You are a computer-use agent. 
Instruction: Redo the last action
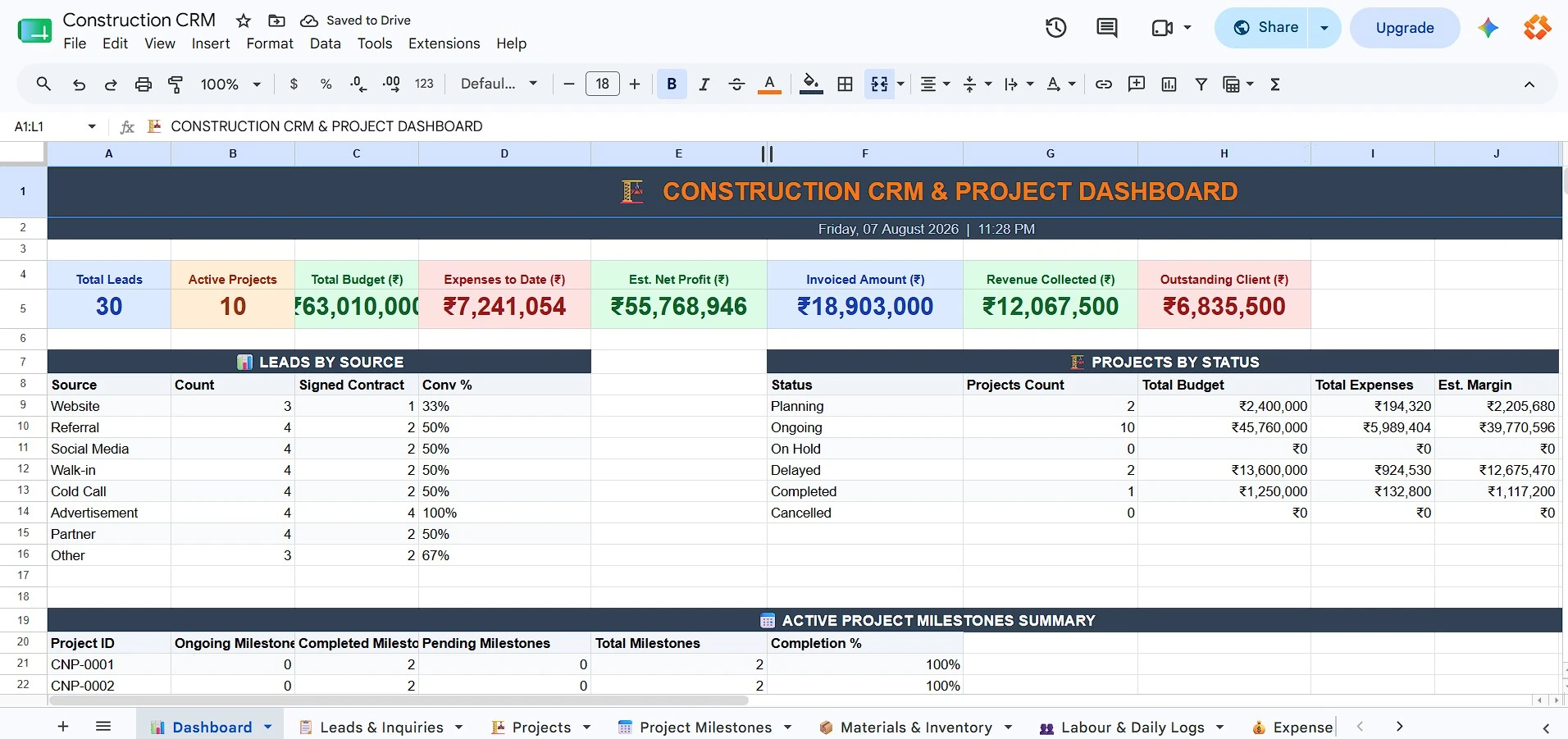pyautogui.click(x=111, y=84)
